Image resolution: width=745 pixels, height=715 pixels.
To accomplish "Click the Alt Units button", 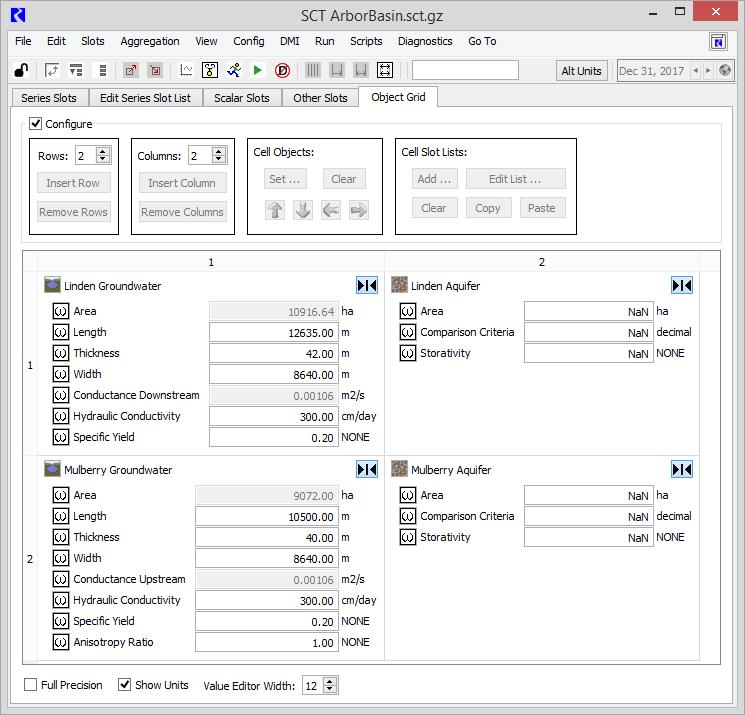I will 581,71.
